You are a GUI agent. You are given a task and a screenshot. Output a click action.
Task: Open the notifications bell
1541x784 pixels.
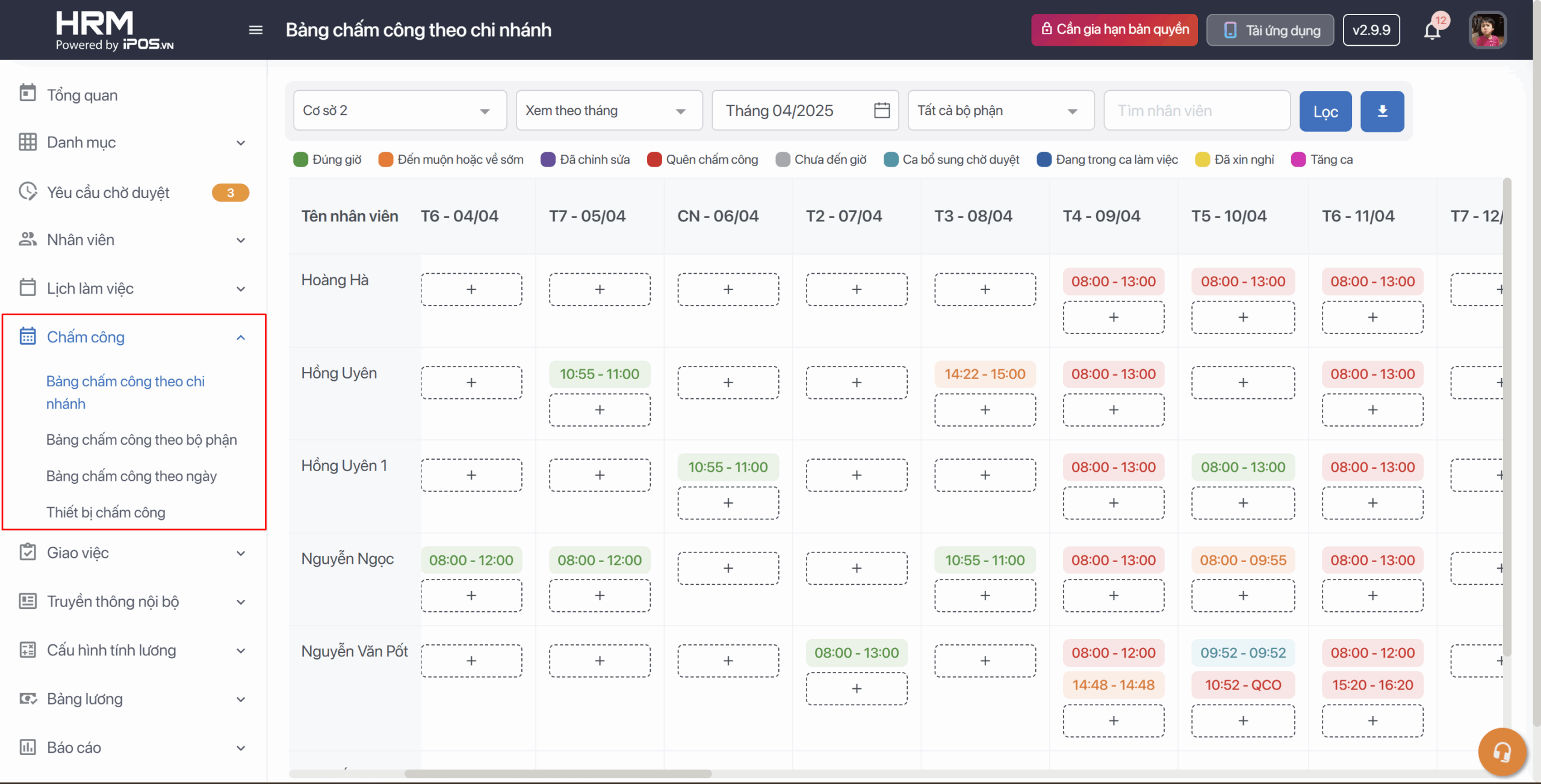(1432, 30)
